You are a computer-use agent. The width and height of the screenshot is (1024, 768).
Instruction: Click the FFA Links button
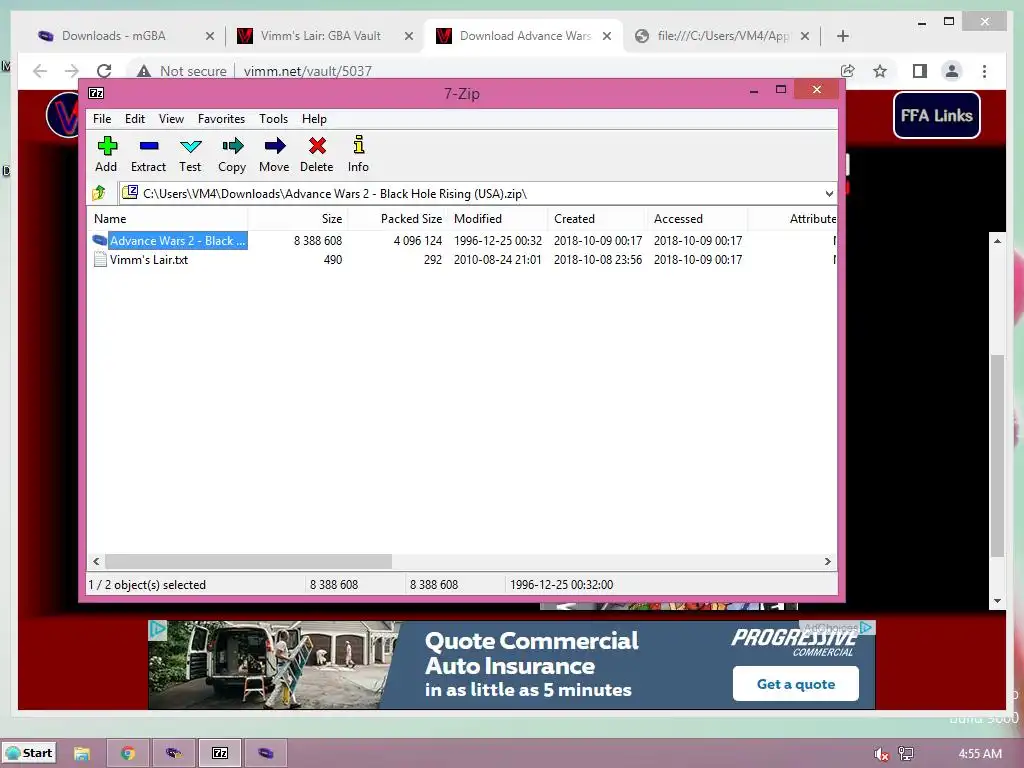point(936,115)
